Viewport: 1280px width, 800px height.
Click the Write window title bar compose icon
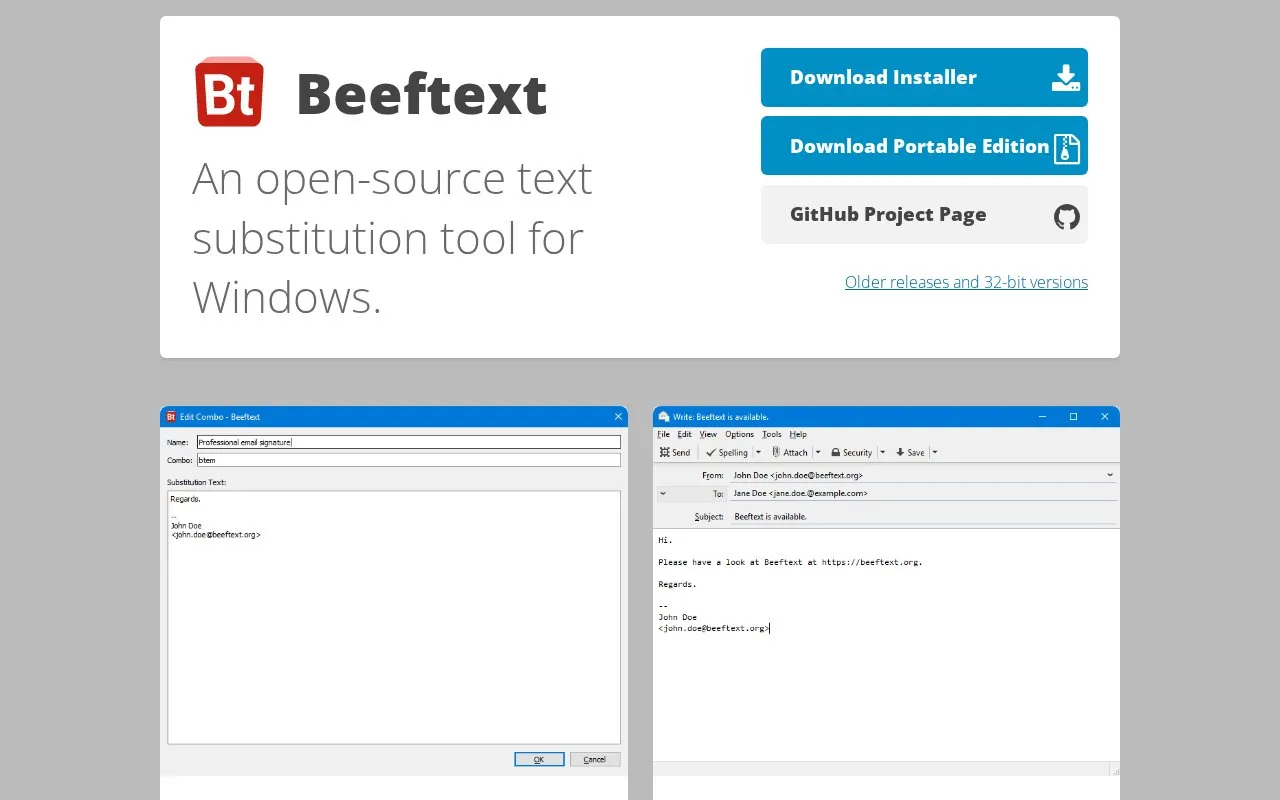[x=664, y=416]
